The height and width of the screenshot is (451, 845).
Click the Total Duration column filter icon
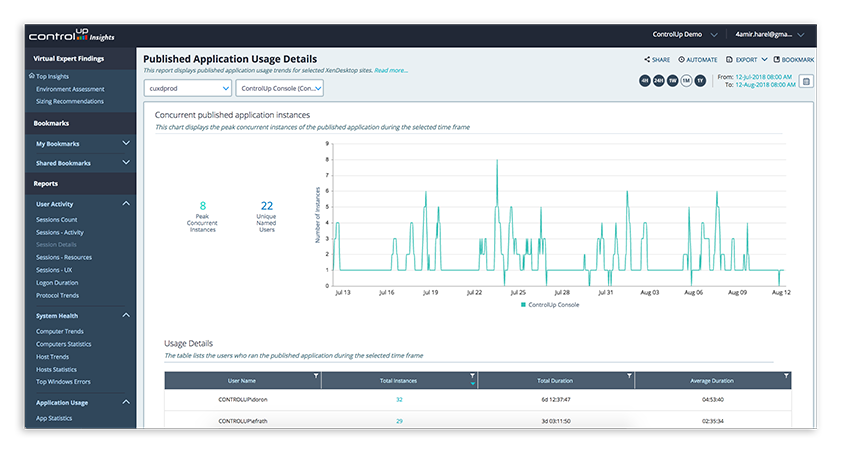point(629,376)
